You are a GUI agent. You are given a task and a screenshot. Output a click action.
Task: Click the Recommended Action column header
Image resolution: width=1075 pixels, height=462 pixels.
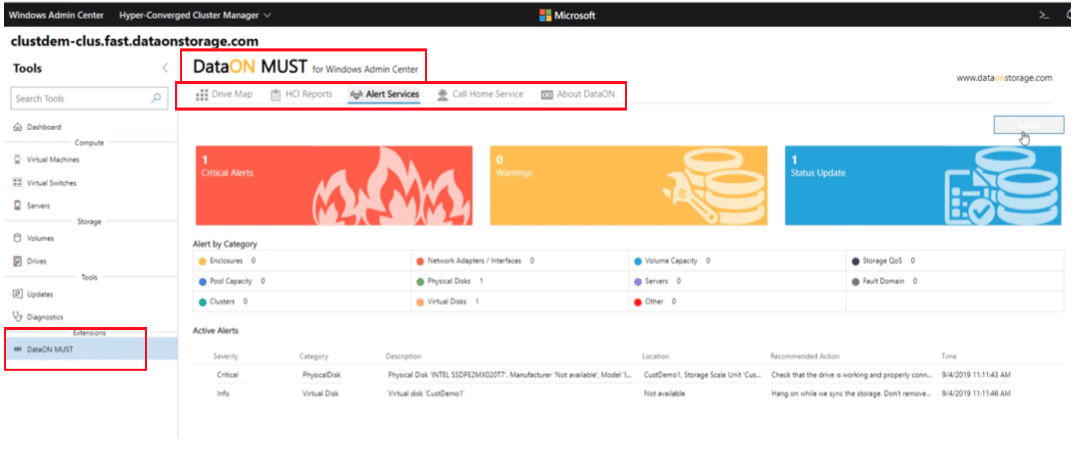805,356
